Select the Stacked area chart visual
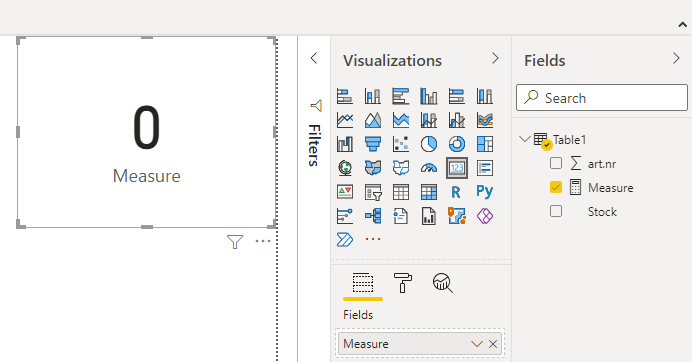This screenshot has height=362, width=692. tap(401, 120)
